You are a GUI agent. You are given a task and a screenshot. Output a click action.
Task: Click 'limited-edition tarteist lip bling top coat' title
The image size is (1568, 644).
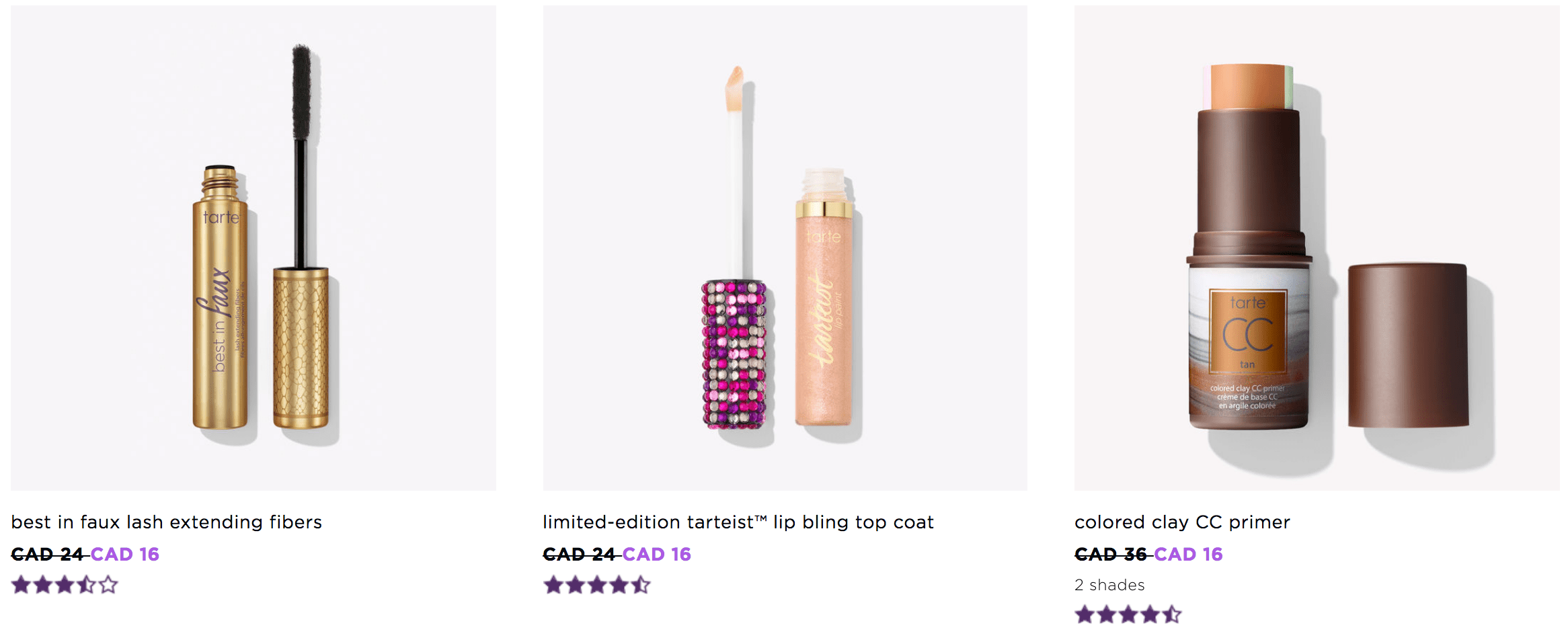pyautogui.click(x=738, y=522)
